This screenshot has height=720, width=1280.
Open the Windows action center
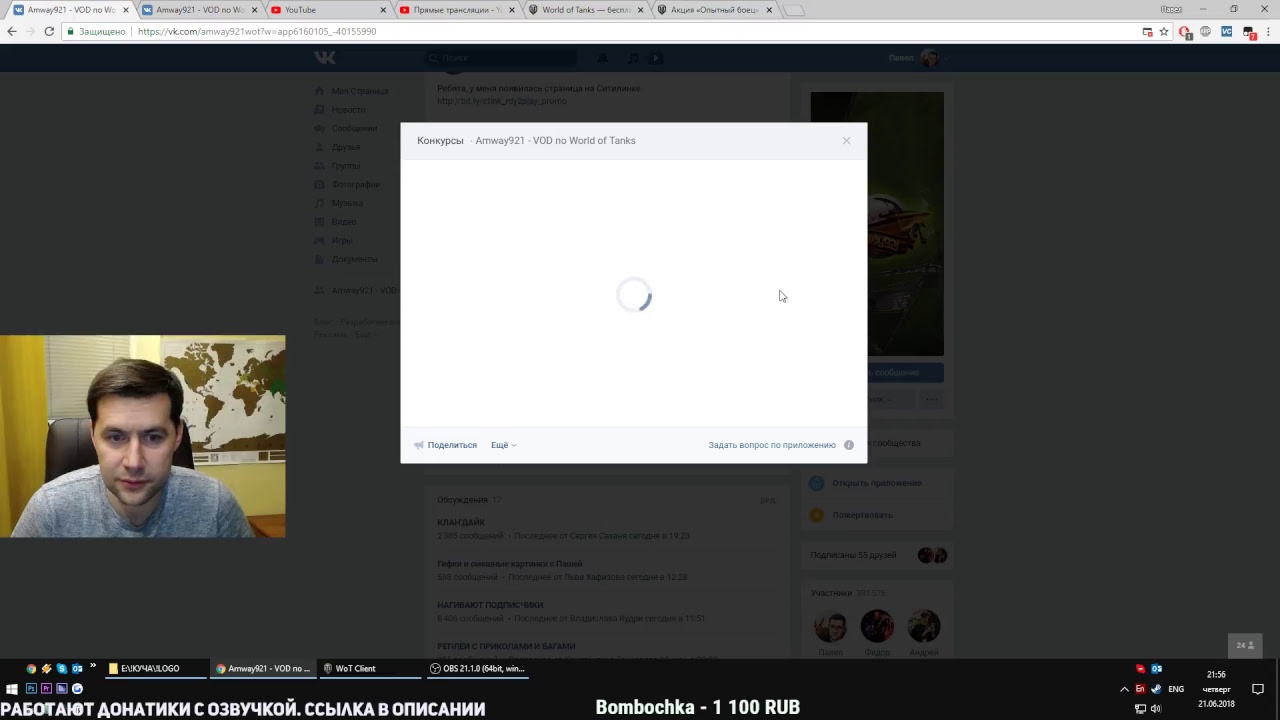click(1258, 689)
